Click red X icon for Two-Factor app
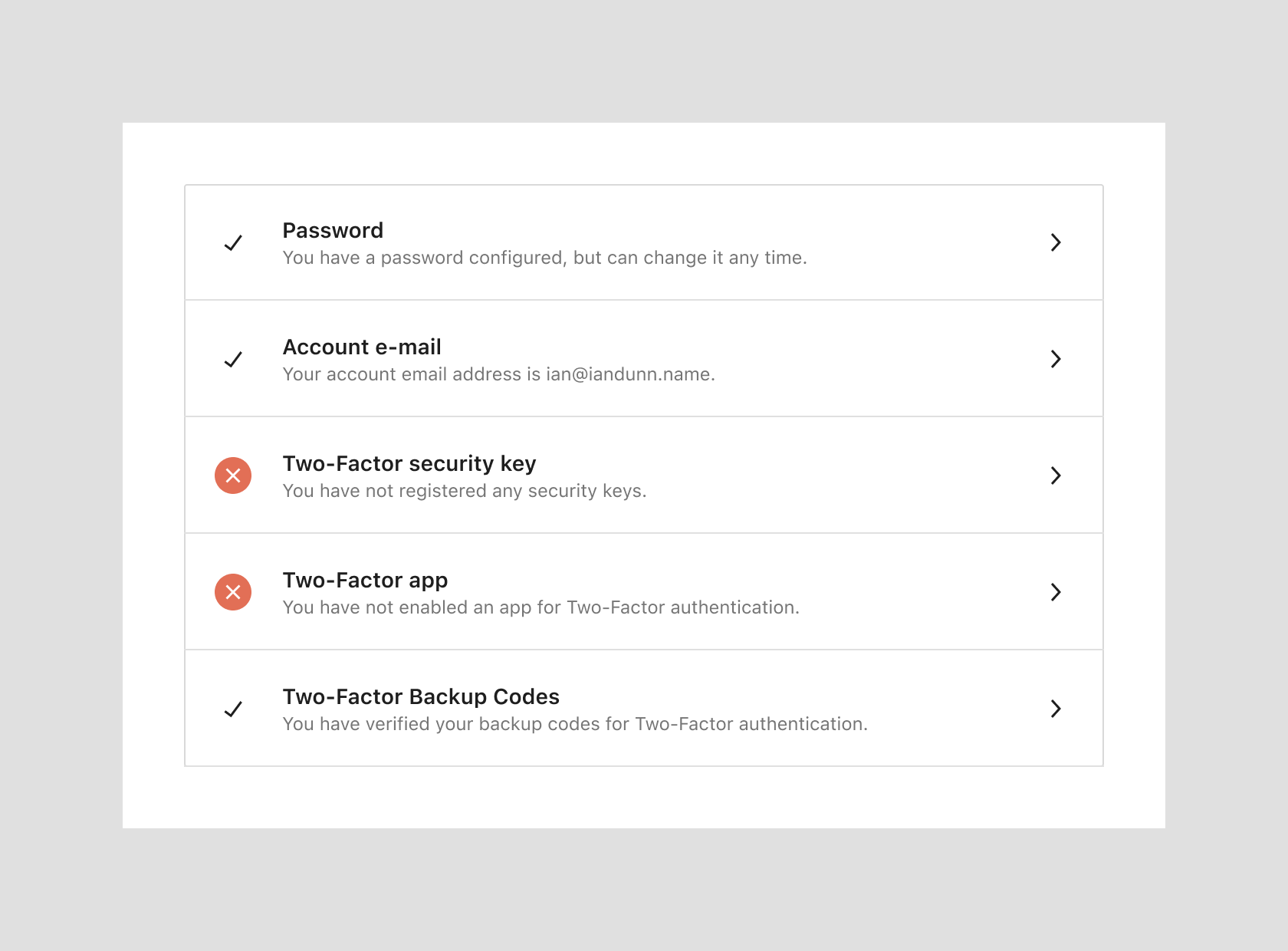The image size is (1288, 951). 233,592
